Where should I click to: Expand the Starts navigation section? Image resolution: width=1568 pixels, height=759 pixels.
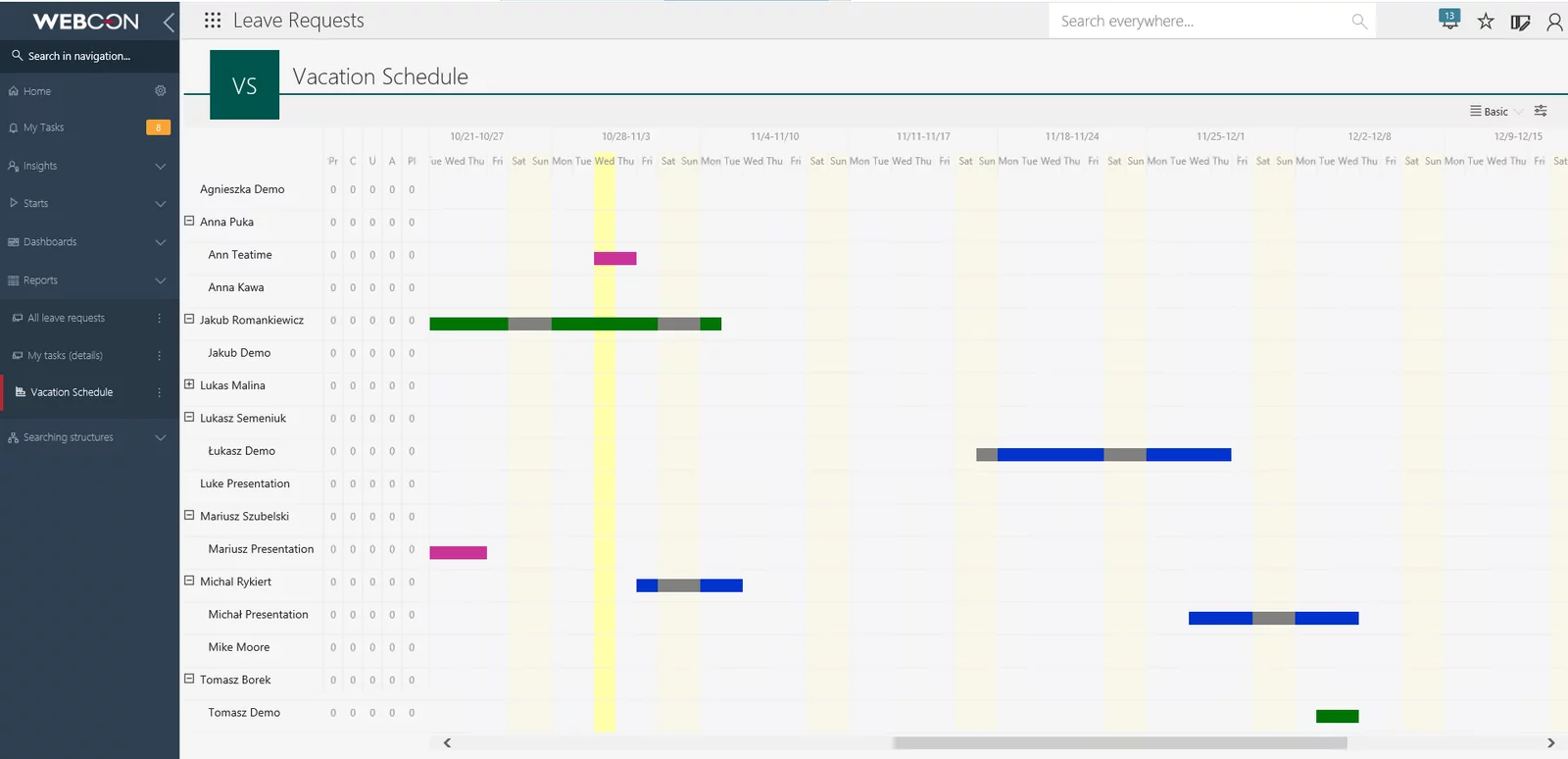(x=160, y=204)
